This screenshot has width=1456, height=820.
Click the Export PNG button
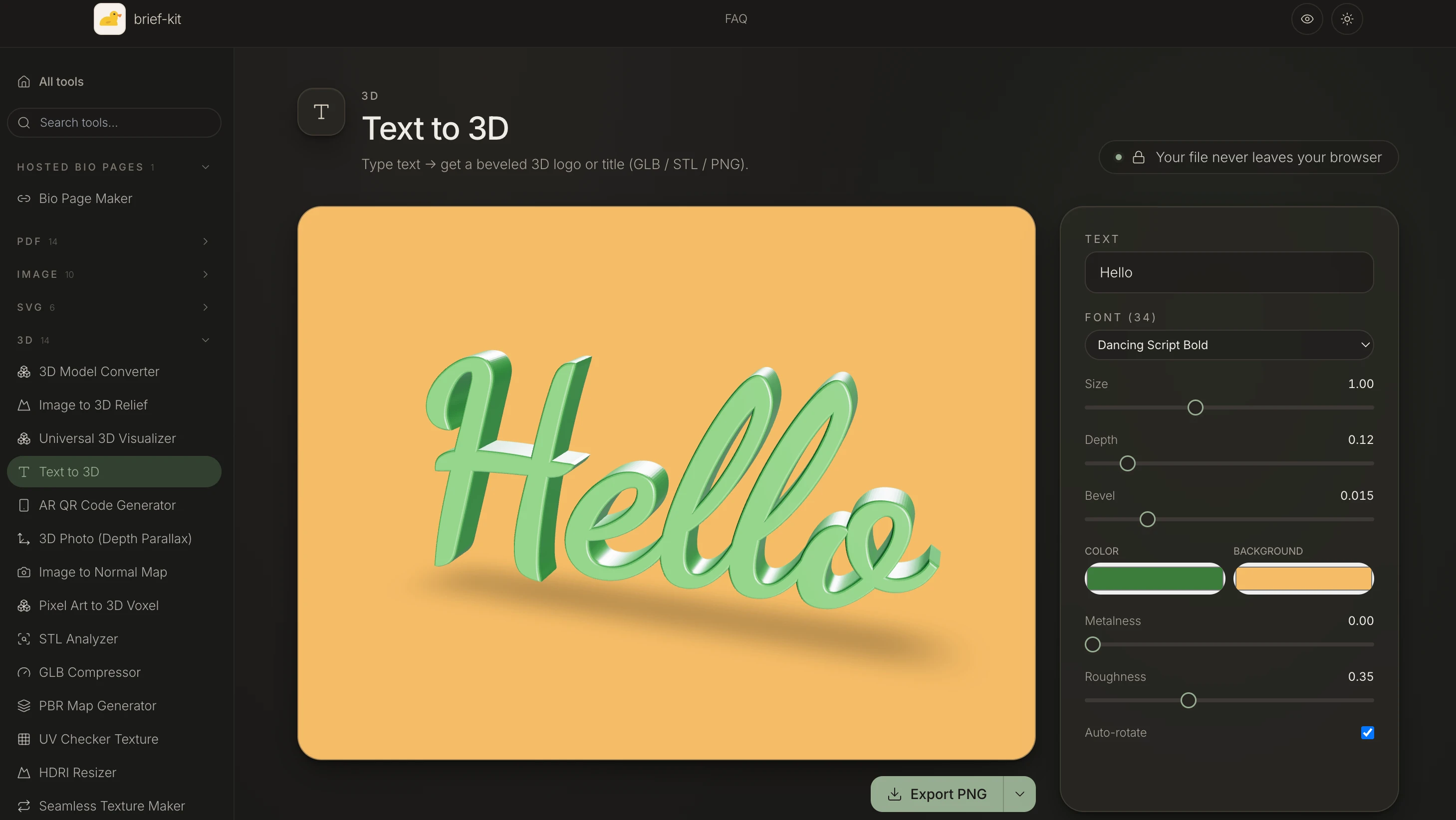click(x=937, y=794)
